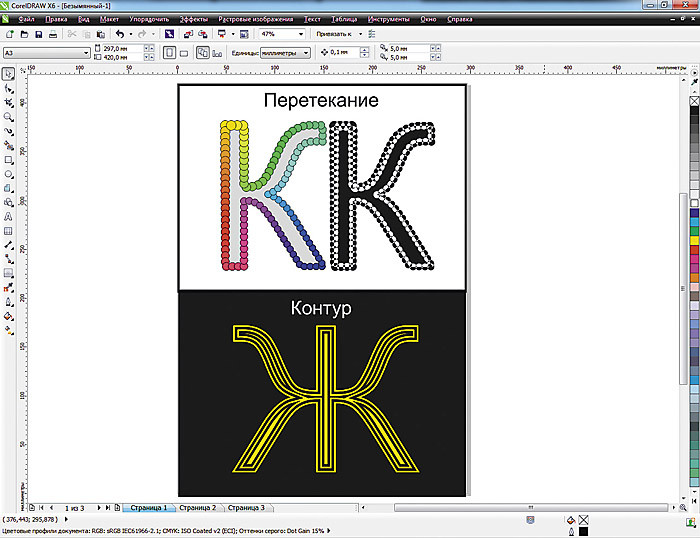The image size is (700, 538).
Task: Choose the Rectangle tool
Action: point(9,159)
